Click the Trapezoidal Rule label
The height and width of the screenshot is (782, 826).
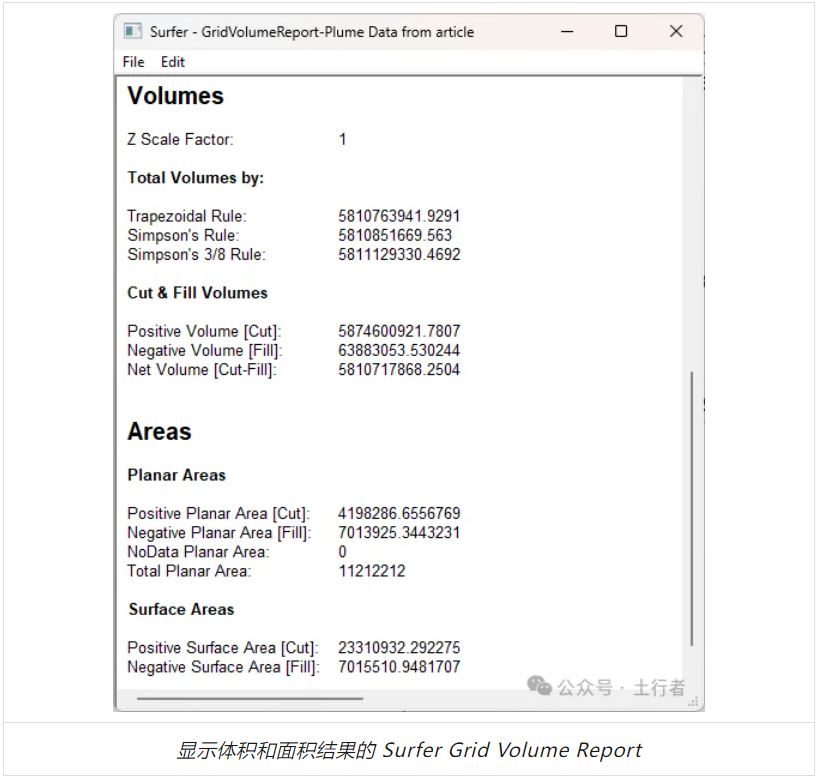(187, 216)
